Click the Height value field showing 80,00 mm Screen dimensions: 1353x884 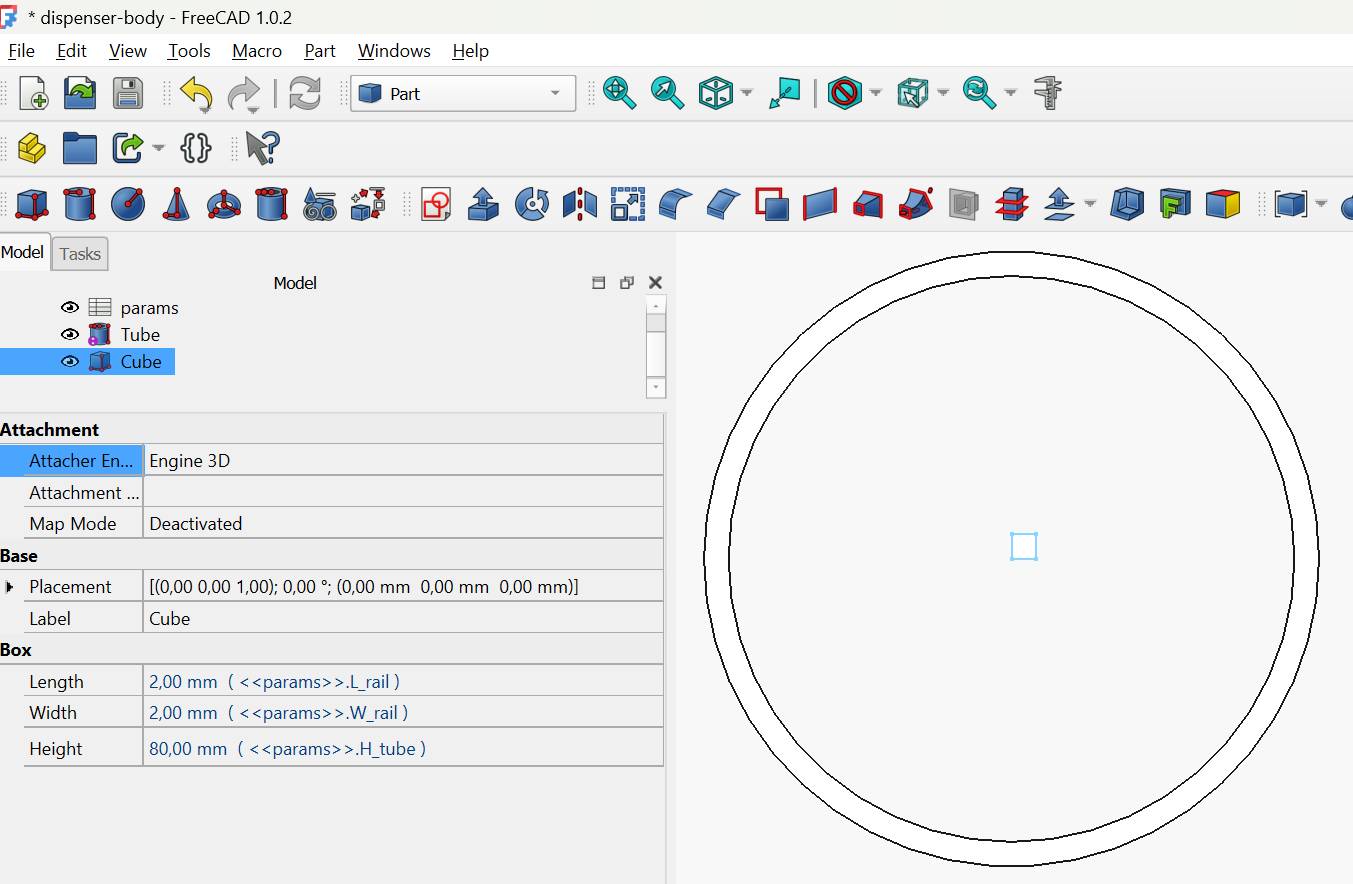pyautogui.click(x=403, y=749)
